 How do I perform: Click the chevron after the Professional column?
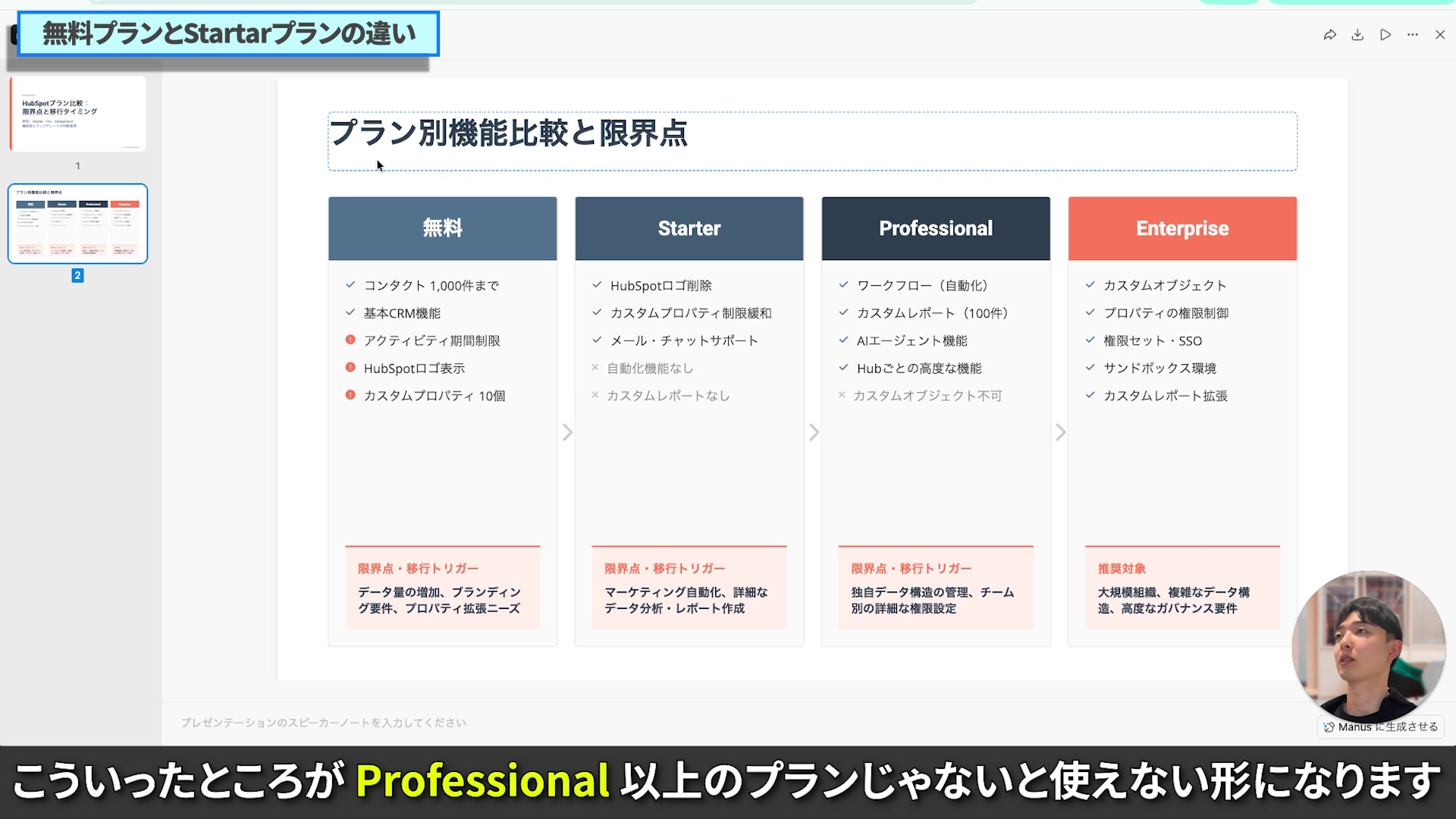[1060, 431]
